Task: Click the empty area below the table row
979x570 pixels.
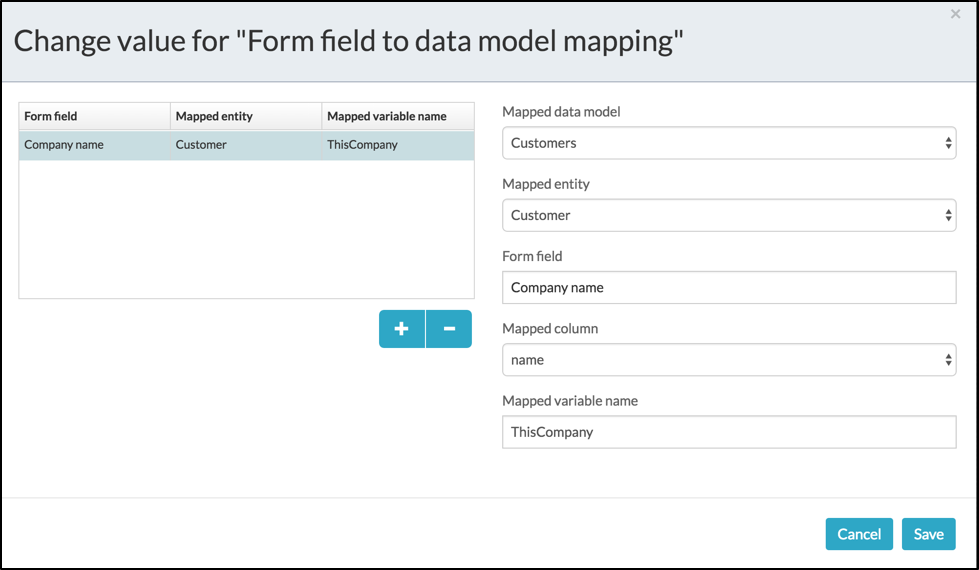Action: pyautogui.click(x=246, y=229)
